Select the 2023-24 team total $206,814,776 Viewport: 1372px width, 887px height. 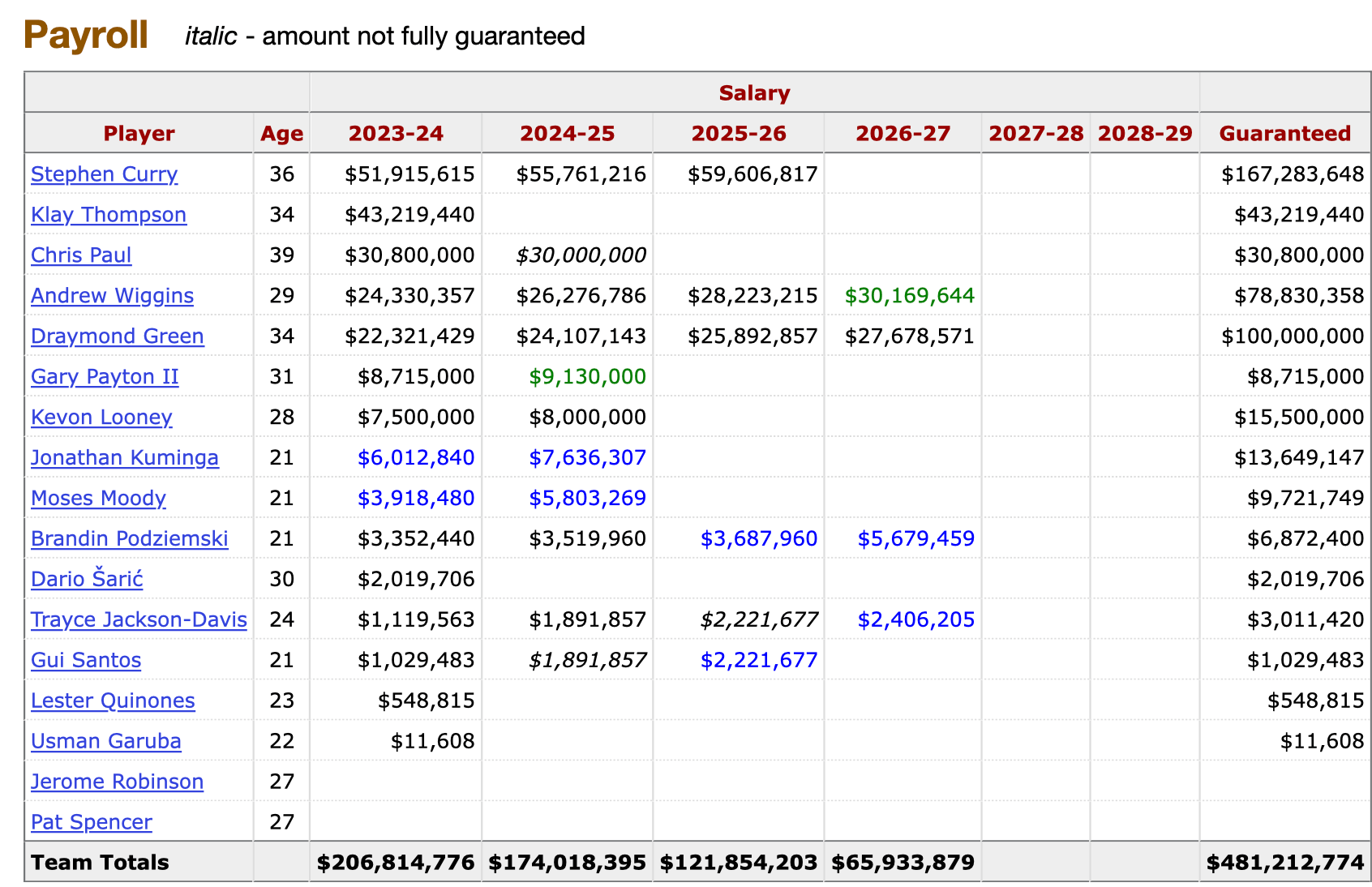(x=396, y=863)
